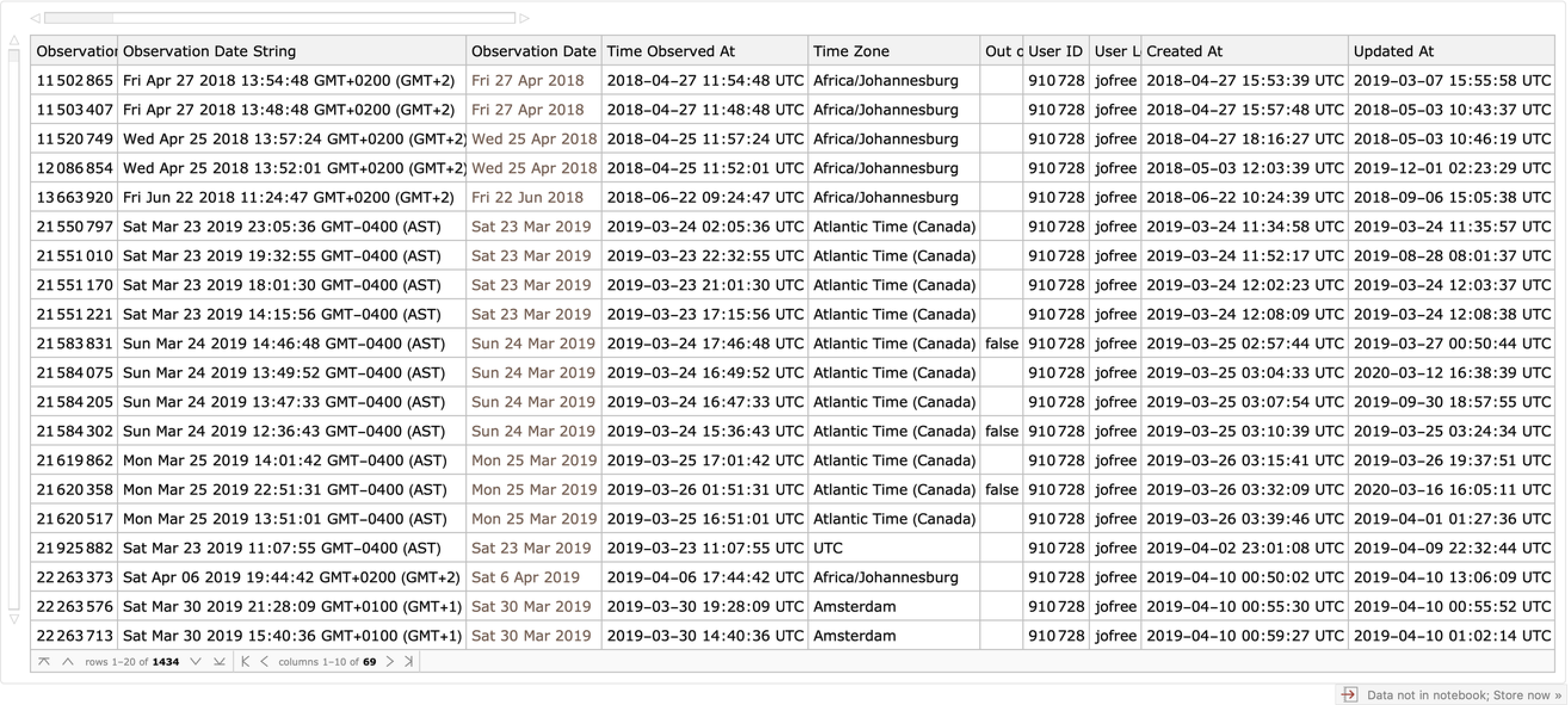Select Time Observed At column header
The image size is (1568, 705).
[705, 51]
